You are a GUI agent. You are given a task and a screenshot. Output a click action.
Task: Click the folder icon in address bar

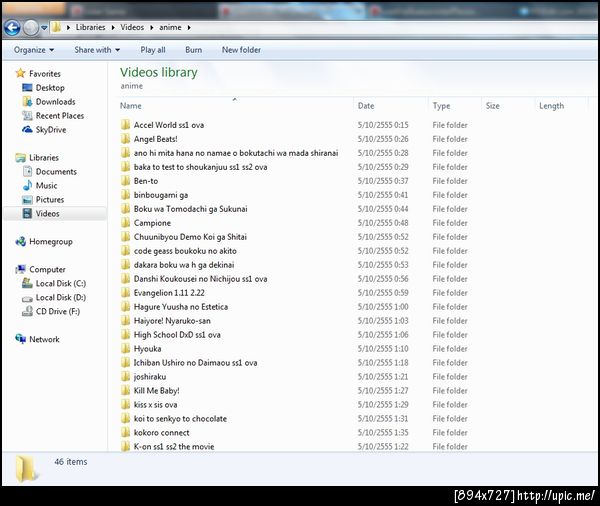tap(56, 27)
